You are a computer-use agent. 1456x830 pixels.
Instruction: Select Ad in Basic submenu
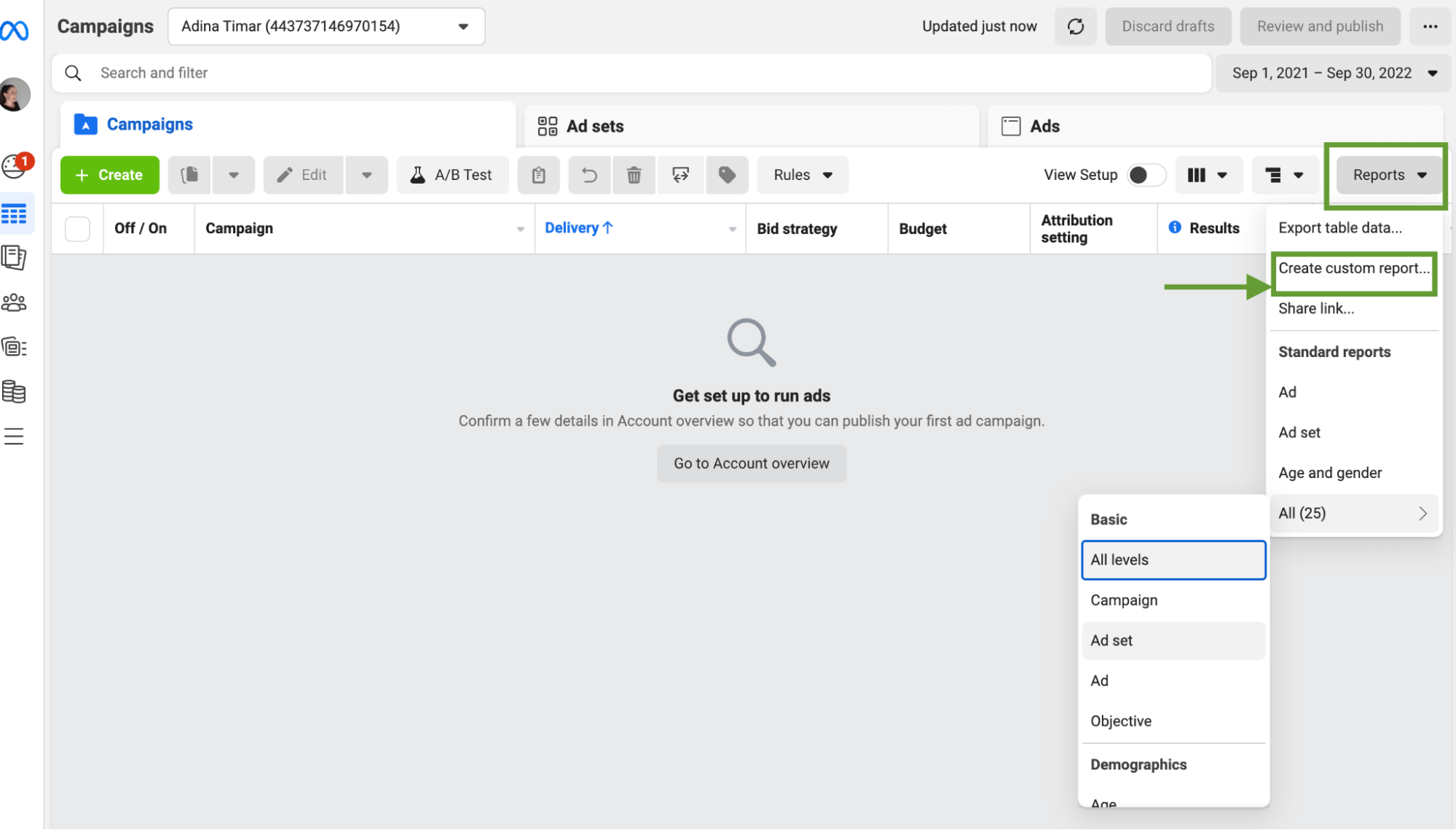click(1173, 681)
